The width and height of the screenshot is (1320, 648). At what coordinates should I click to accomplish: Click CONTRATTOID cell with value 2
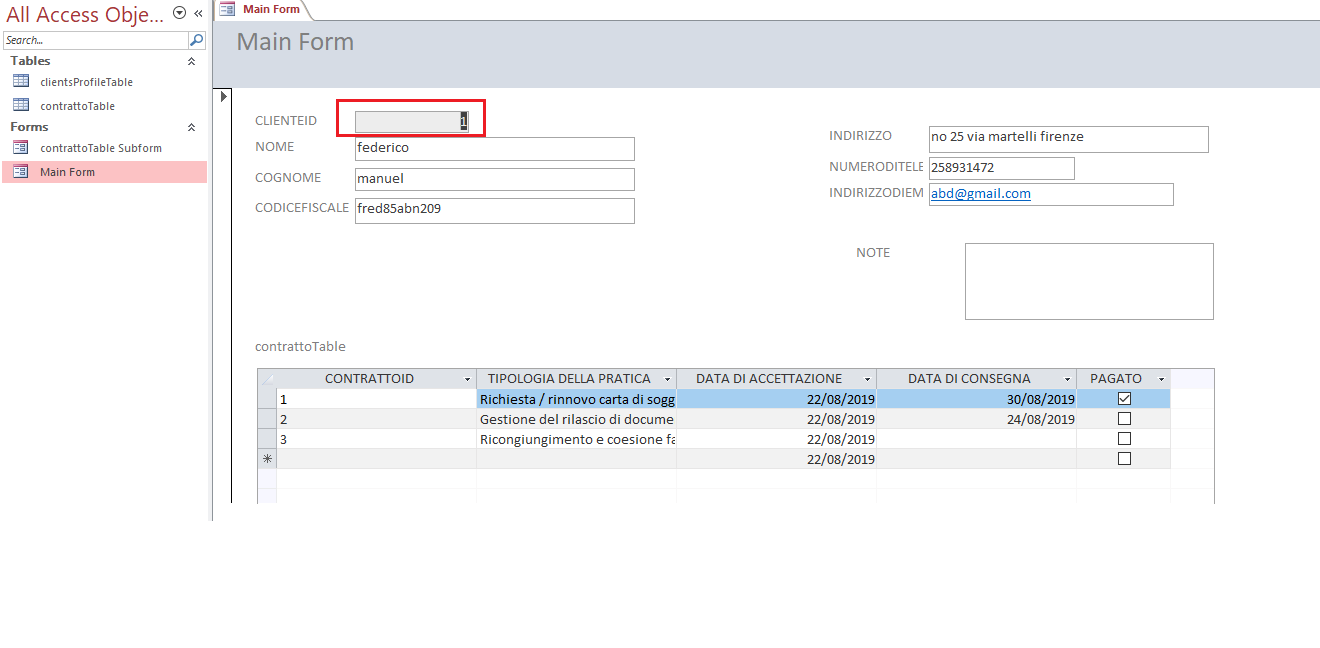pos(376,419)
